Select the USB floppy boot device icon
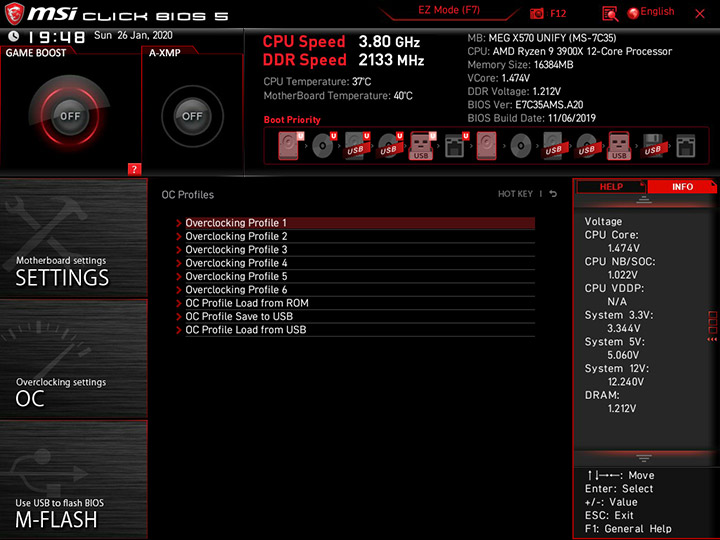This screenshot has width=720, height=540. 652,146
